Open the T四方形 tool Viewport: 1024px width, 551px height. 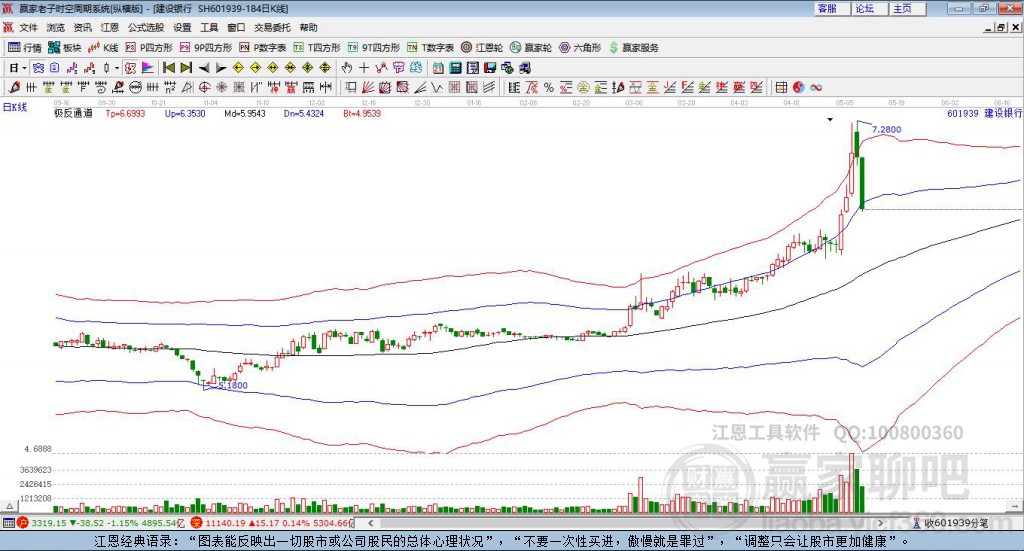click(317, 48)
